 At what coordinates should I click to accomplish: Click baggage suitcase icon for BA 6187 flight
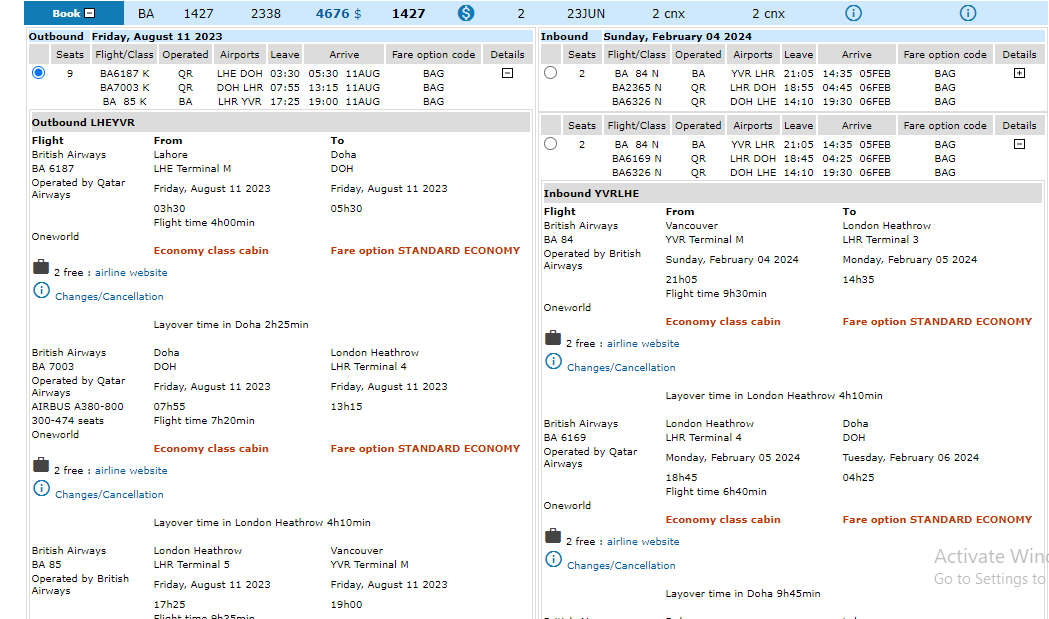(x=41, y=267)
